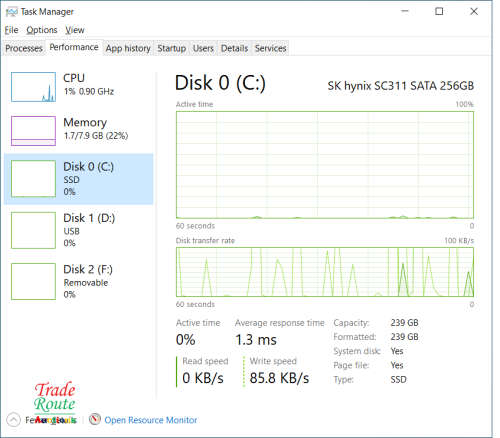Switch to the Startup tab
The image size is (500, 438).
[x=172, y=48]
